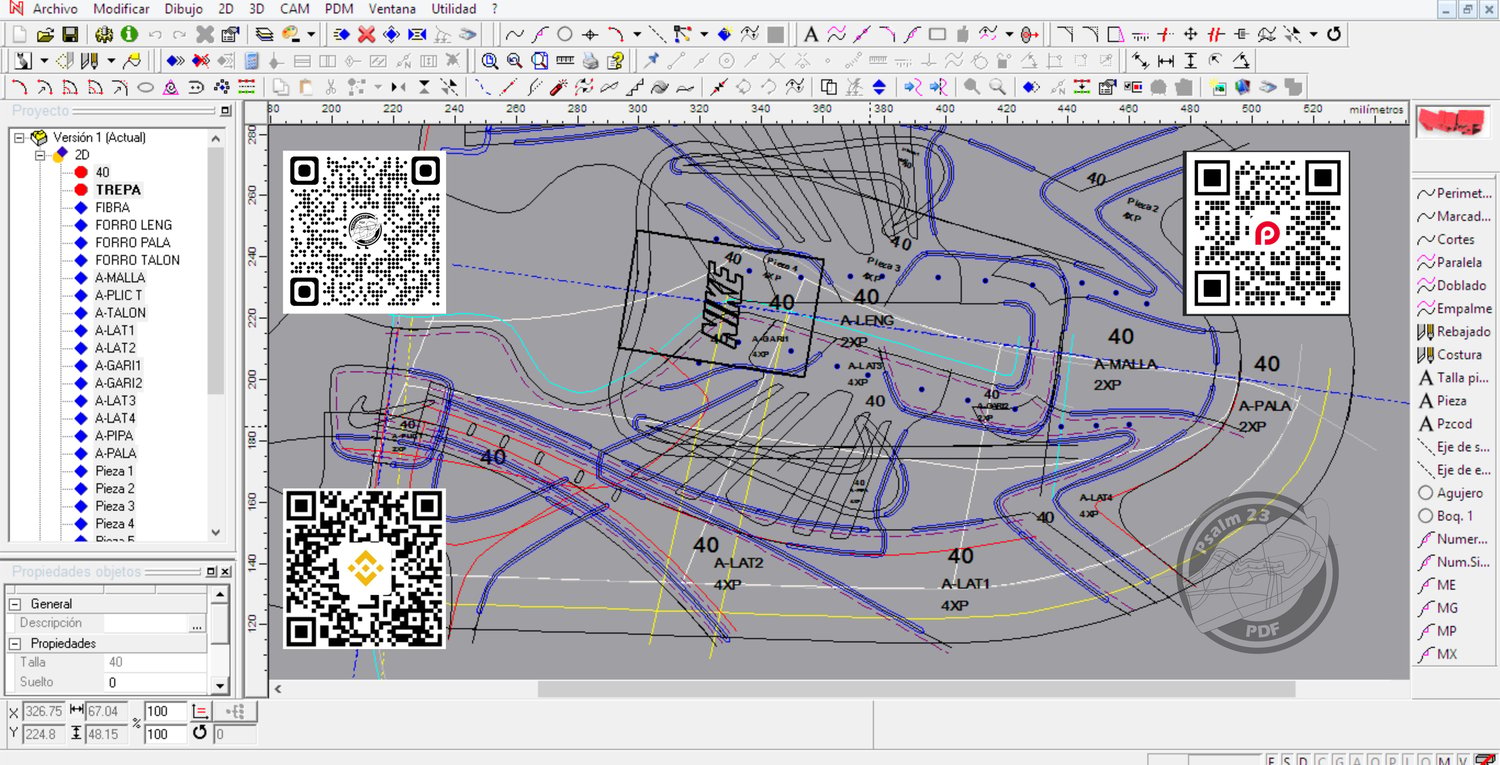Click the rotation angle icon beside bottom fields
The image size is (1500, 765).
click(x=200, y=734)
